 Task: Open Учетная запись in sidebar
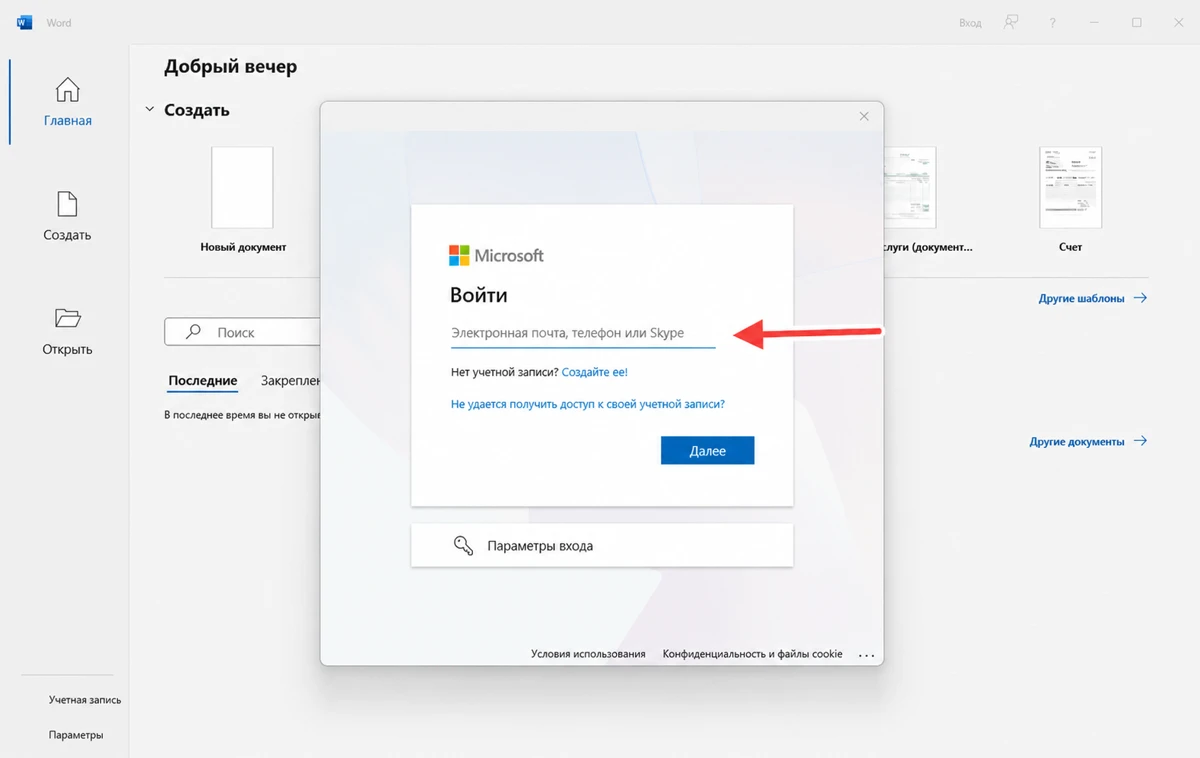85,700
